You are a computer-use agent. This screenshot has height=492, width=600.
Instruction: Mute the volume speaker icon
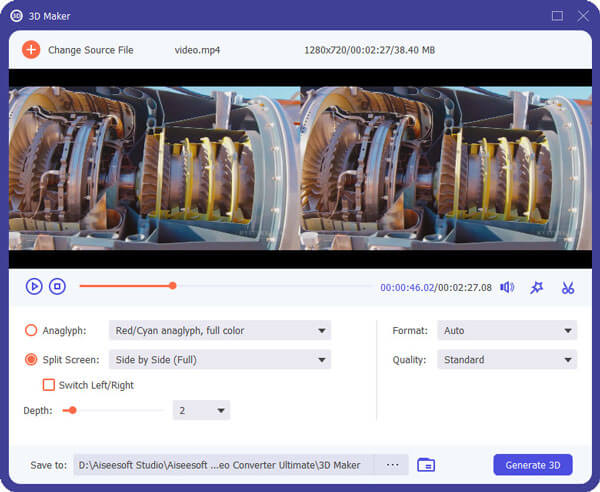tap(507, 287)
